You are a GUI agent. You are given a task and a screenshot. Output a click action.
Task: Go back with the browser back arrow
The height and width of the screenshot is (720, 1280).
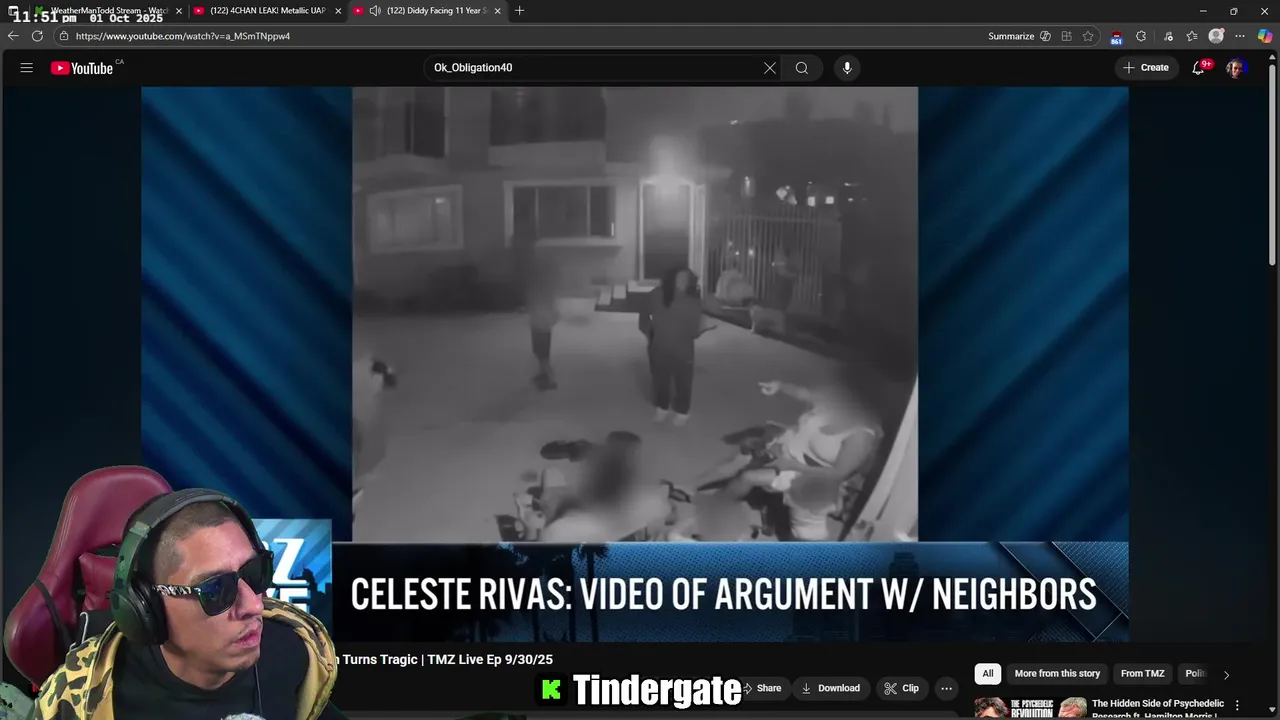[x=13, y=36]
